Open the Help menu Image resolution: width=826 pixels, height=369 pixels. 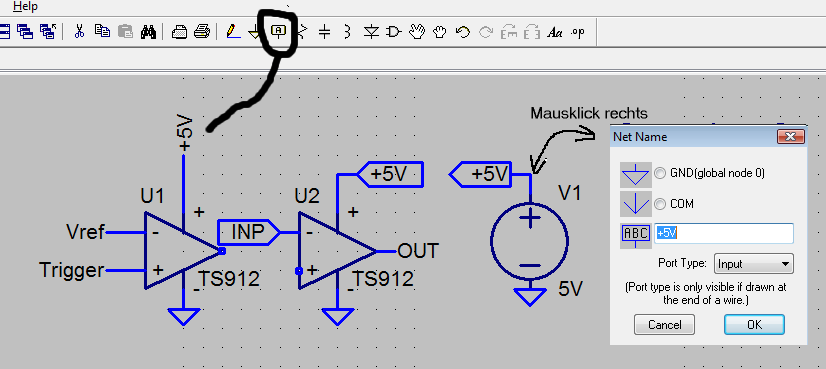coord(25,6)
